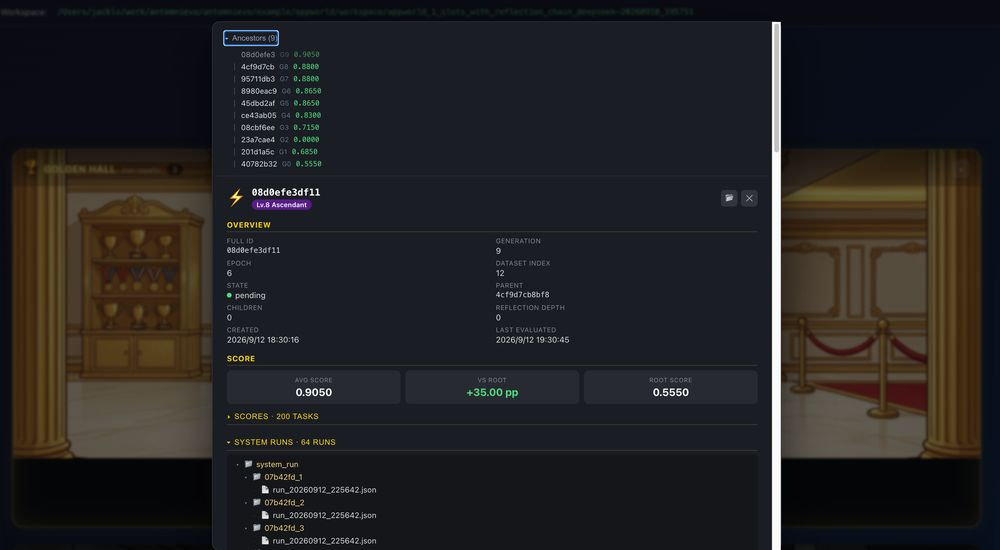Expand the SCORES · 200 TASKS section
Image resolution: width=1000 pixels, height=550 pixels.
click(x=273, y=416)
